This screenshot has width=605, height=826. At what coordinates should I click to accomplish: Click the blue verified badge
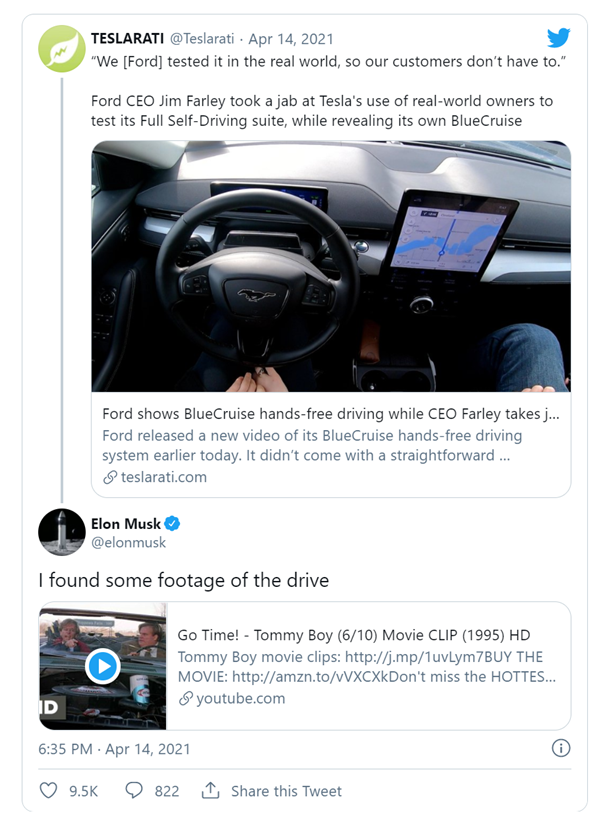pos(172,523)
